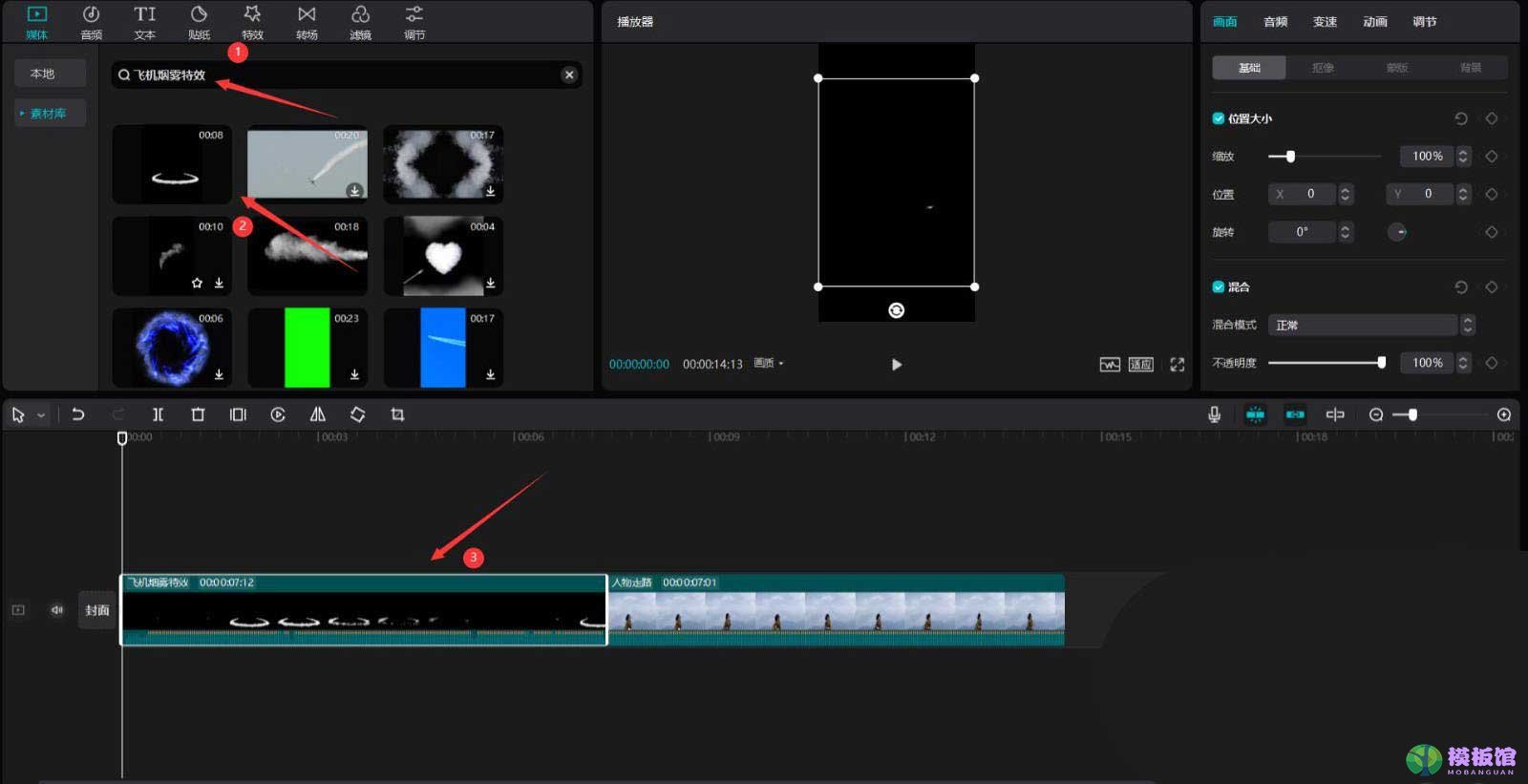Download the airplane smoke trail clip 00:20
The height and width of the screenshot is (784, 1528).
point(354,190)
